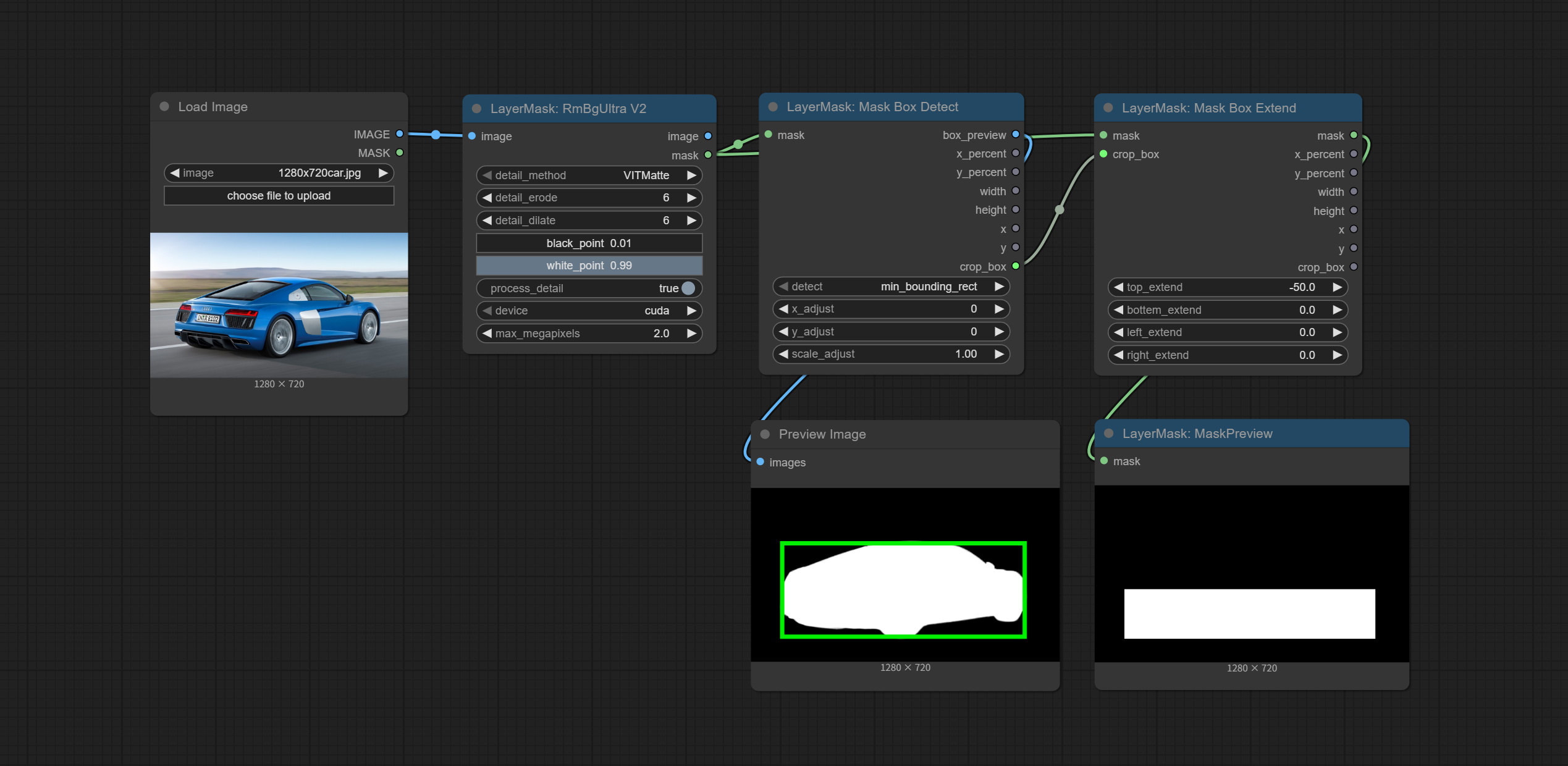
Task: Click the LayerMask: Mask Box Extend title
Action: pos(1208,108)
